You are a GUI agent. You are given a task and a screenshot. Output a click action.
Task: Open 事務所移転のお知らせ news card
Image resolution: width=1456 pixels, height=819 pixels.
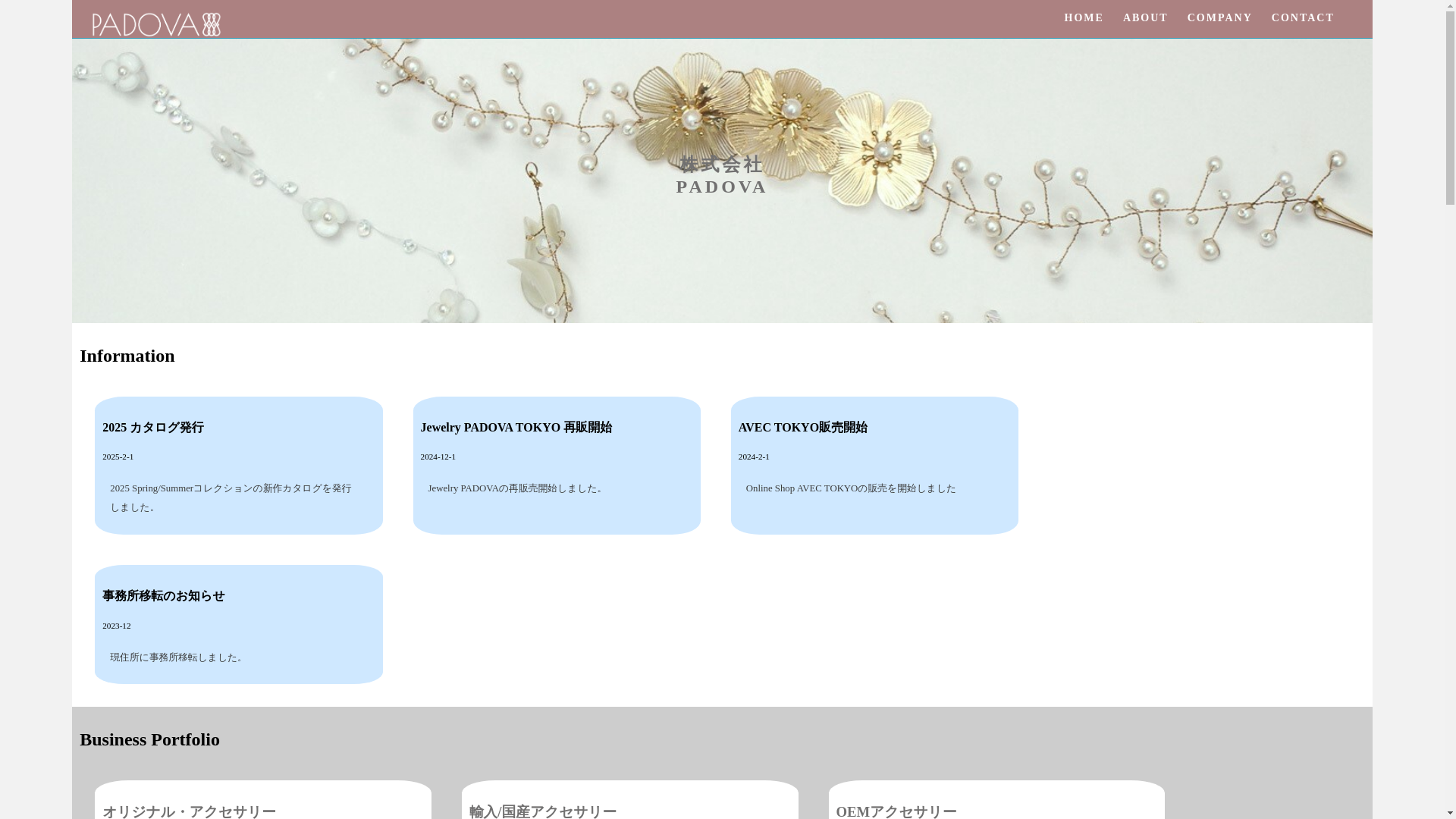pos(239,624)
